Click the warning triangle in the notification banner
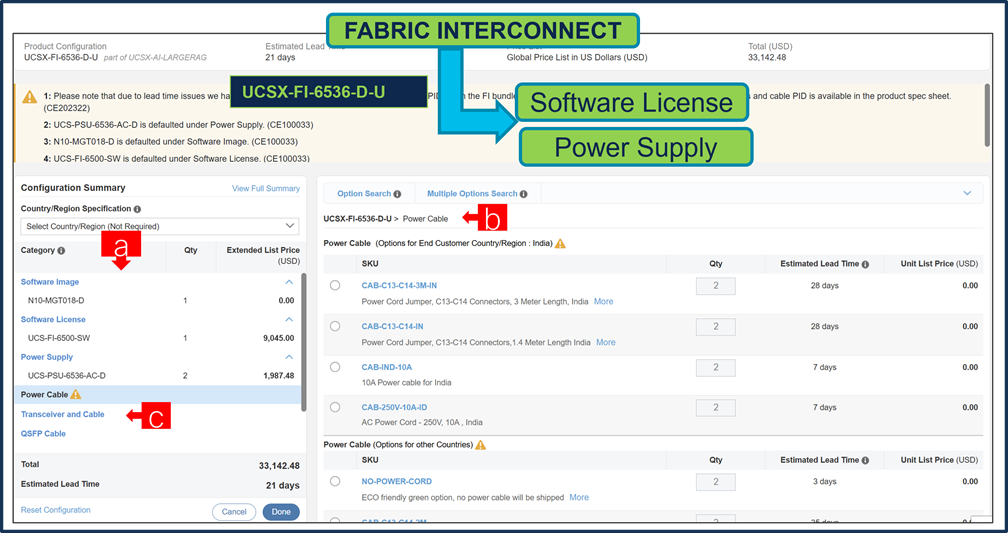This screenshot has width=1008, height=533. point(30,97)
